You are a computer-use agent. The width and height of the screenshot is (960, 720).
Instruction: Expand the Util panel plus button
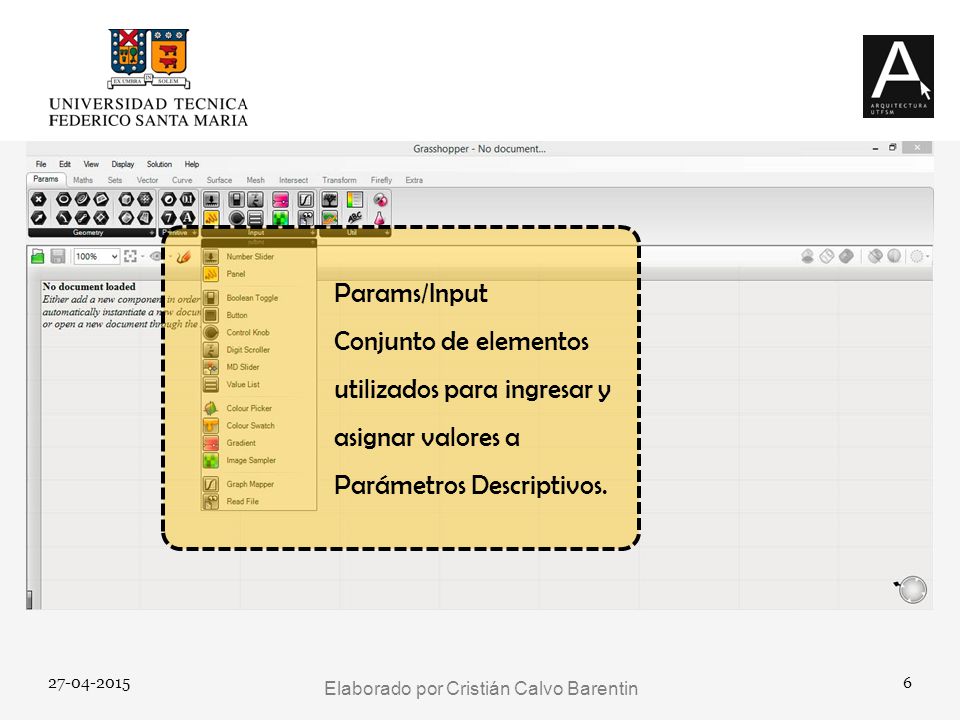tap(386, 233)
